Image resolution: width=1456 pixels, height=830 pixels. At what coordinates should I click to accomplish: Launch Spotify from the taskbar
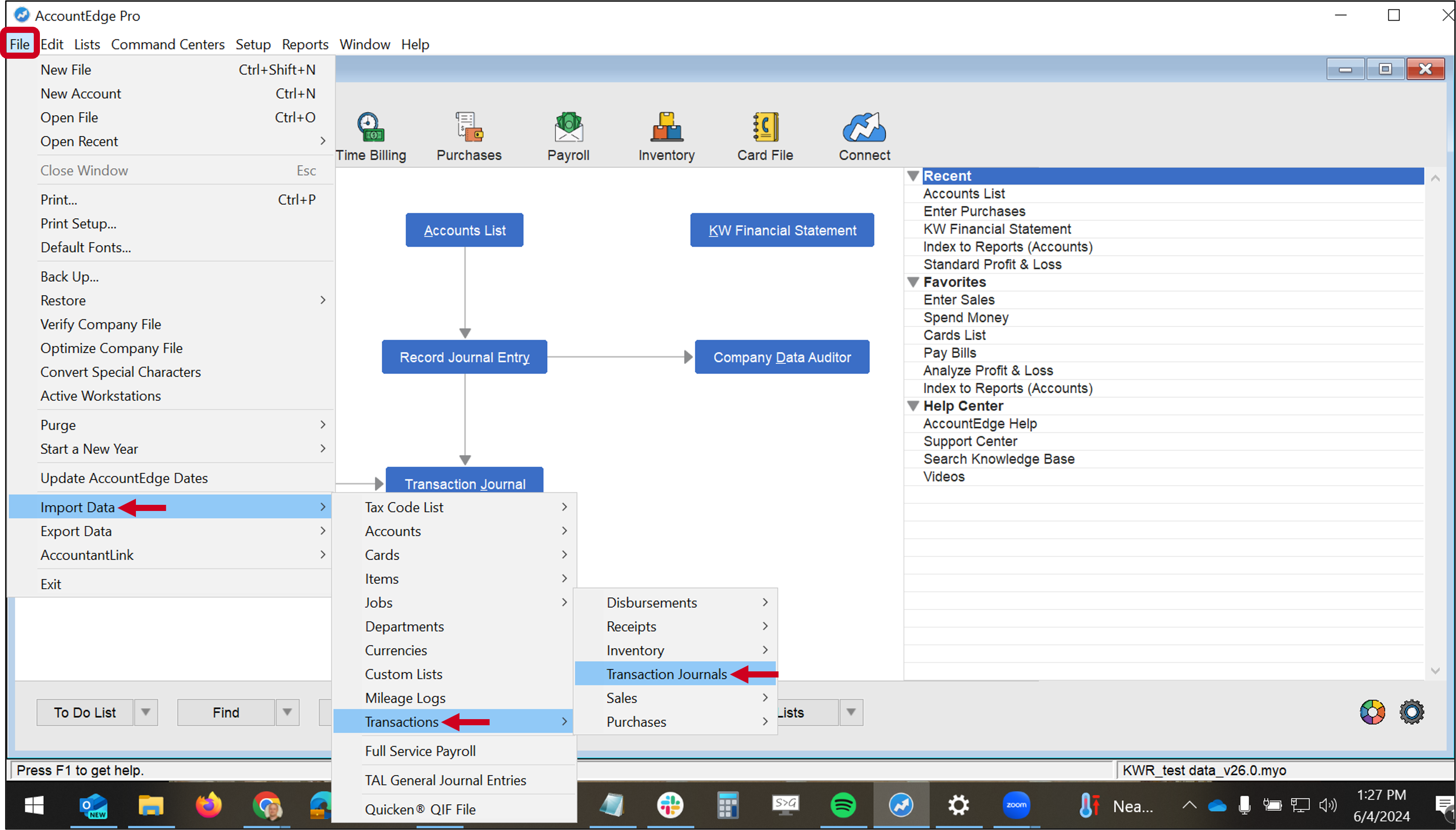844,805
